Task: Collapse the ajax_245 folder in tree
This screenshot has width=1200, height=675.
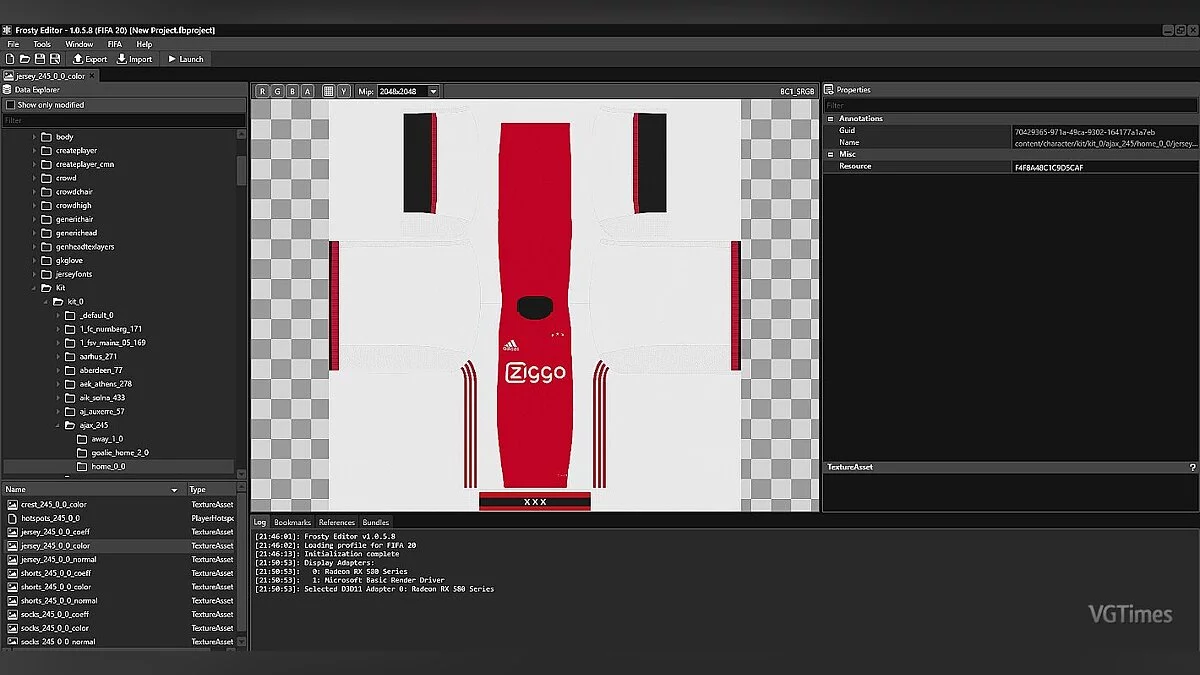Action: [58, 425]
